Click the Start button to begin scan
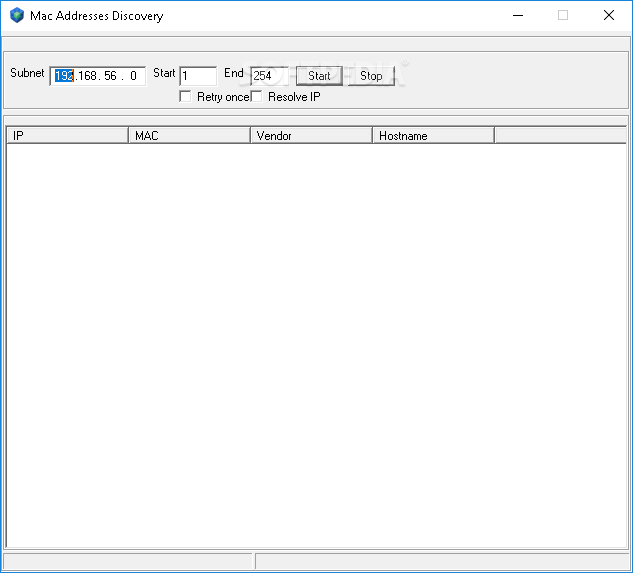The image size is (633, 573). point(319,76)
